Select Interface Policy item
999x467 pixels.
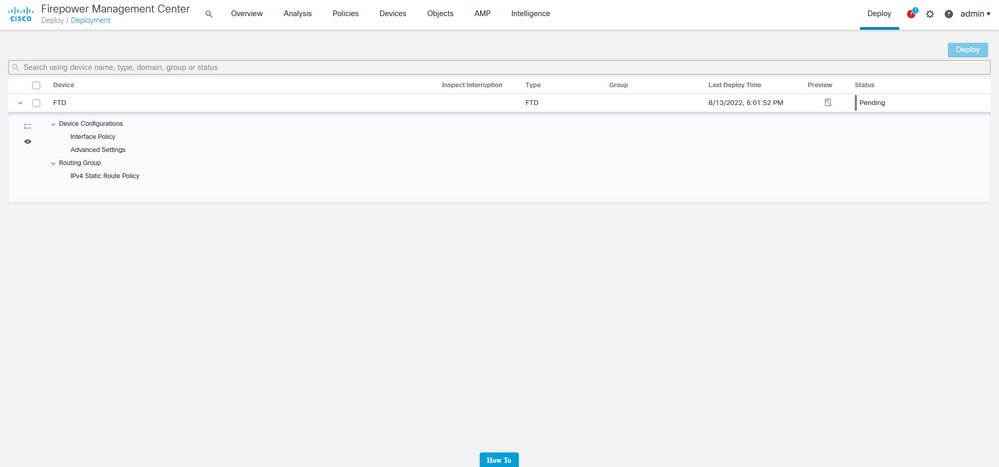[x=93, y=137]
